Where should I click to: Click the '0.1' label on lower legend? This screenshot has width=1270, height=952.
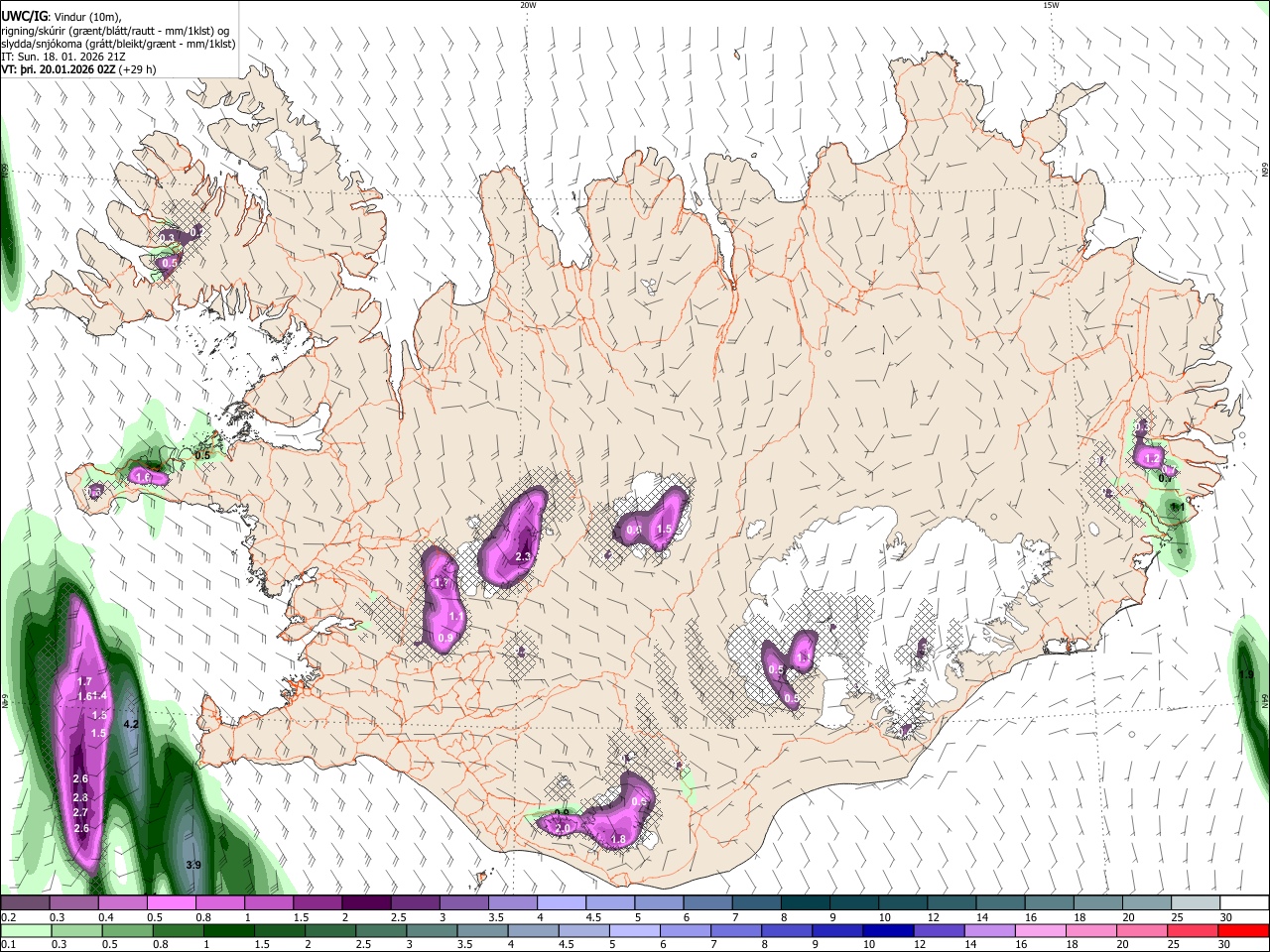[x=7, y=945]
